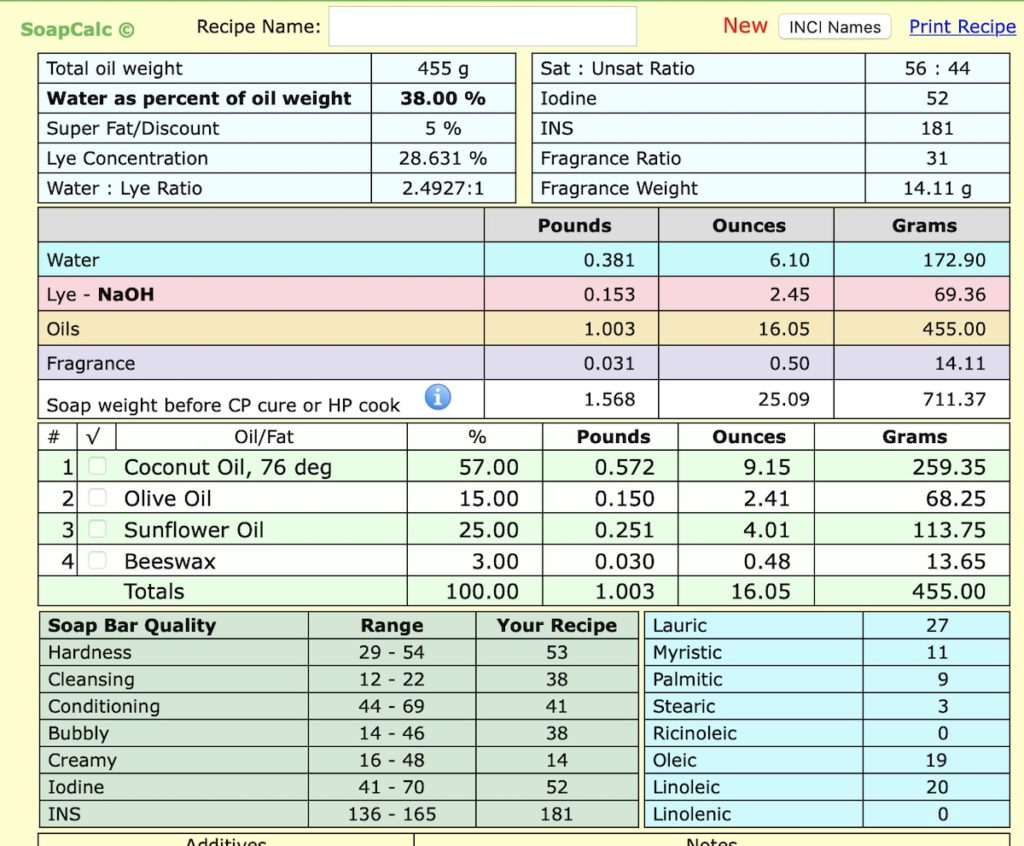The height and width of the screenshot is (846, 1024).
Task: Click inside the Recipe Name field
Action: (x=483, y=27)
